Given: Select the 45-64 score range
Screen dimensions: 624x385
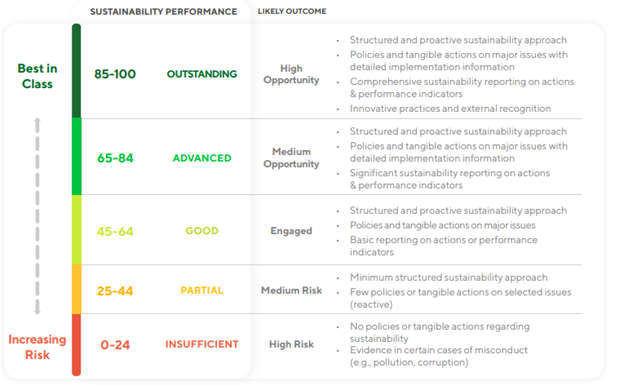Looking at the screenshot, I should coord(115,231).
